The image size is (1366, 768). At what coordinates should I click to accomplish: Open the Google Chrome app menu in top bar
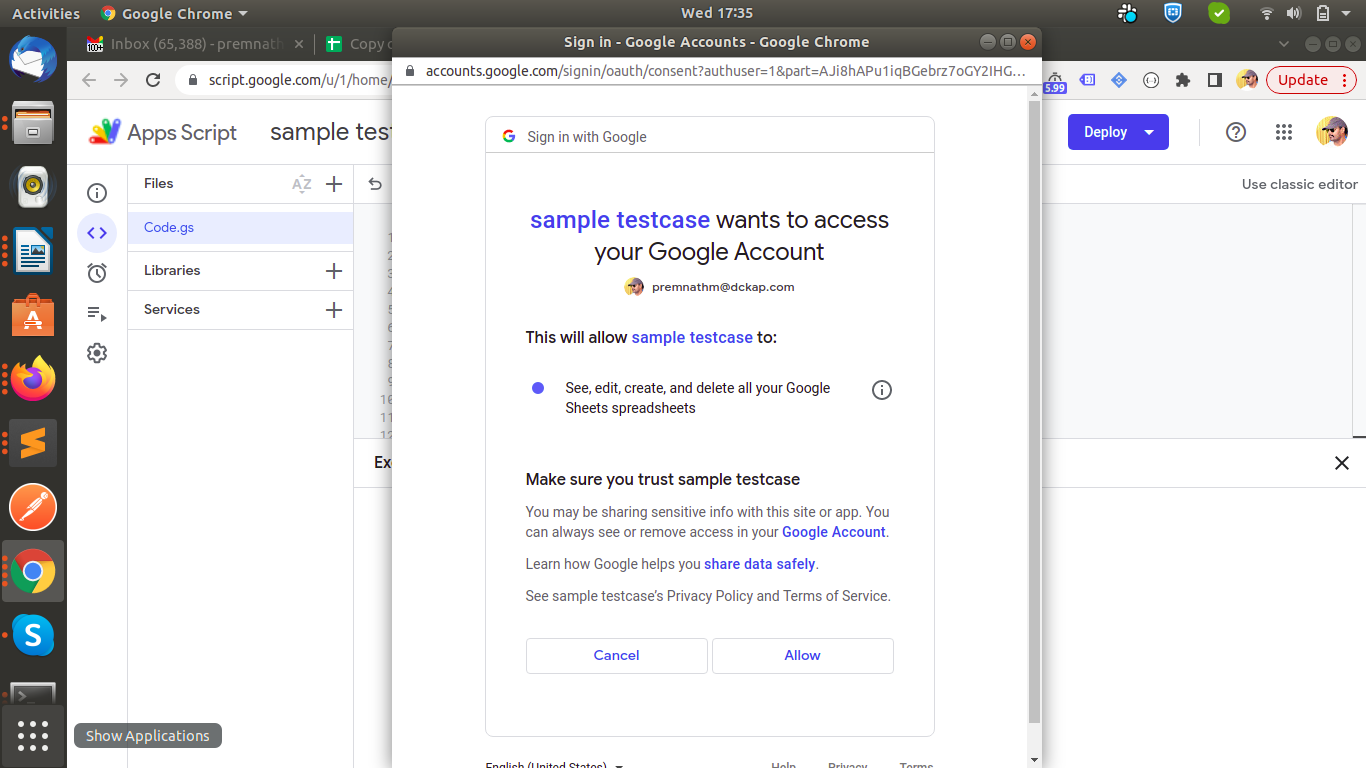click(174, 13)
